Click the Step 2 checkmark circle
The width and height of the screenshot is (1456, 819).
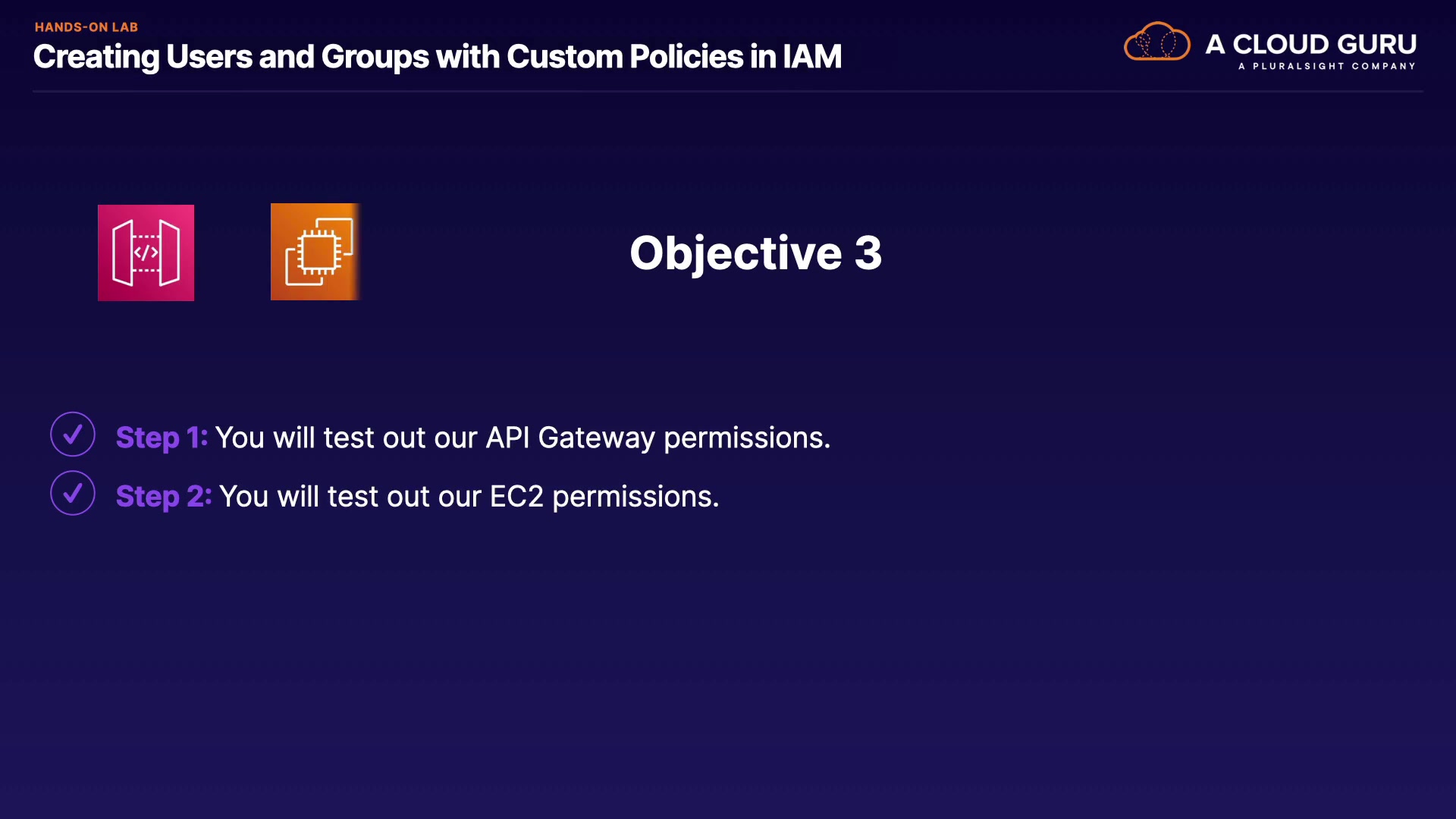73,494
